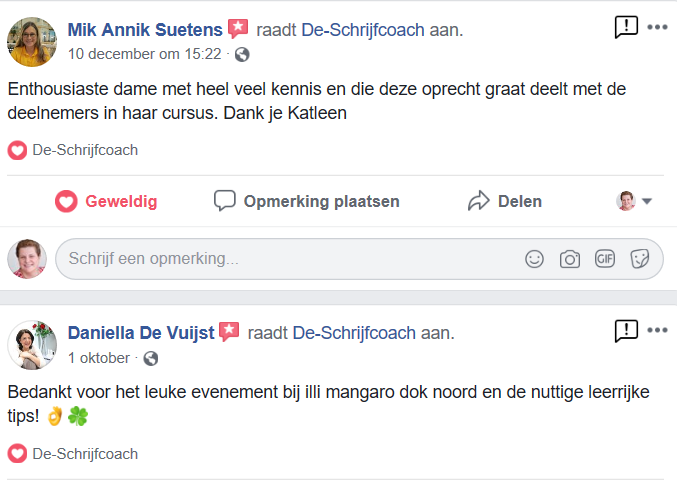Click the '10 december om 15:22' timestamp
Image resolution: width=677 pixels, height=481 pixels.
(146, 54)
